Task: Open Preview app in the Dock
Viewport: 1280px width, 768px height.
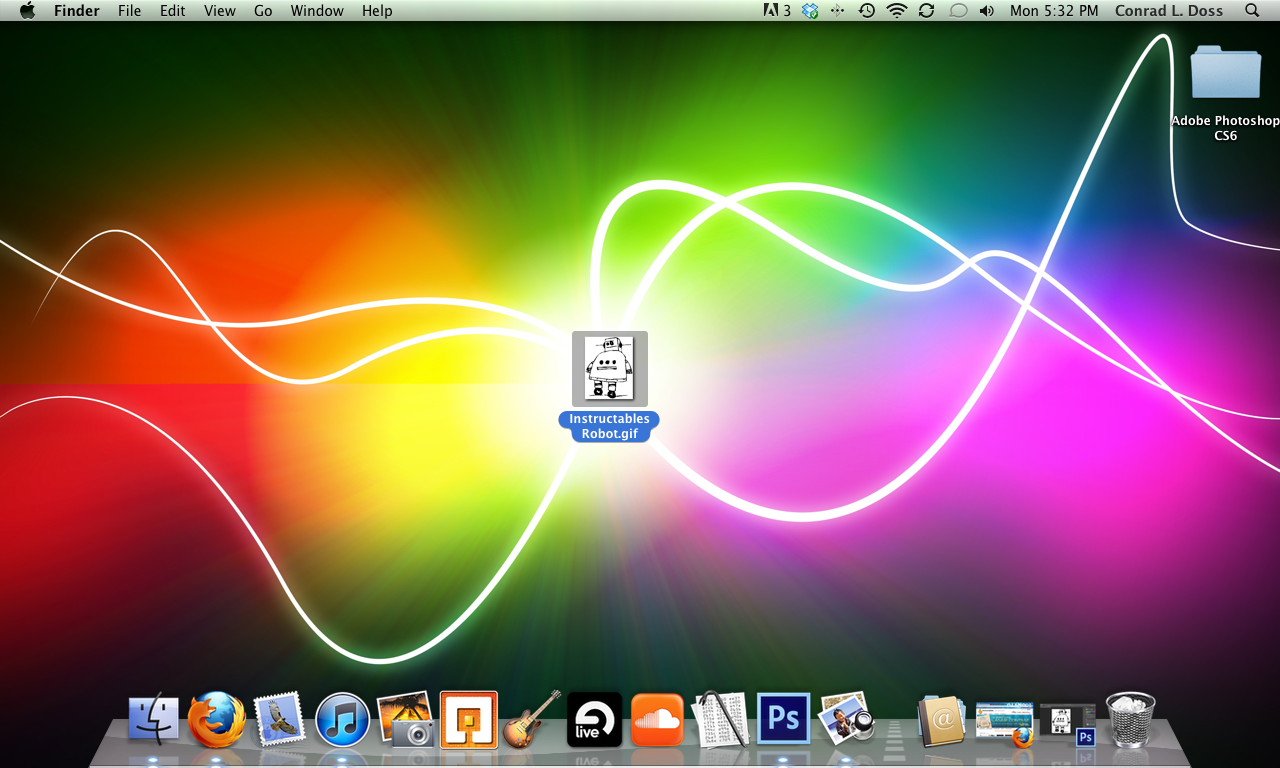Action: (x=846, y=720)
